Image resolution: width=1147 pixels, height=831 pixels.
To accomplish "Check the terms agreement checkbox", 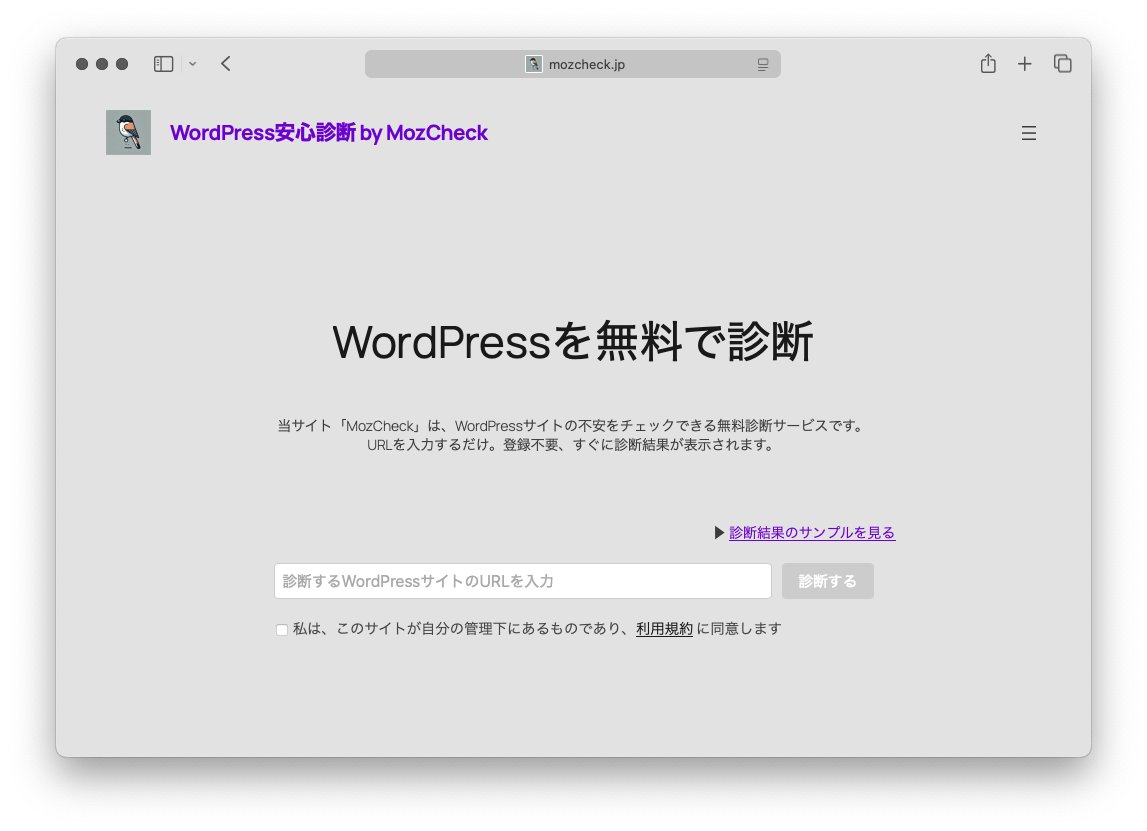I will (x=282, y=630).
